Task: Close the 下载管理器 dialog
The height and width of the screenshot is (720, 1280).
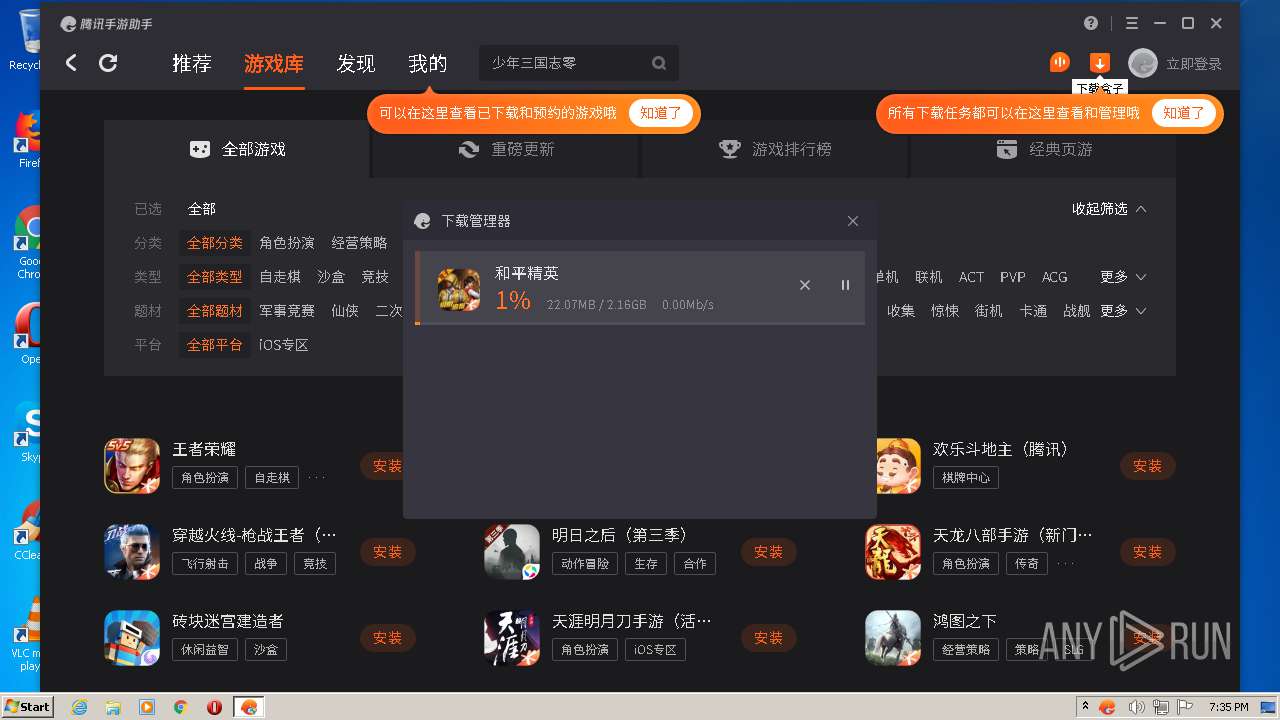Action: click(x=853, y=221)
